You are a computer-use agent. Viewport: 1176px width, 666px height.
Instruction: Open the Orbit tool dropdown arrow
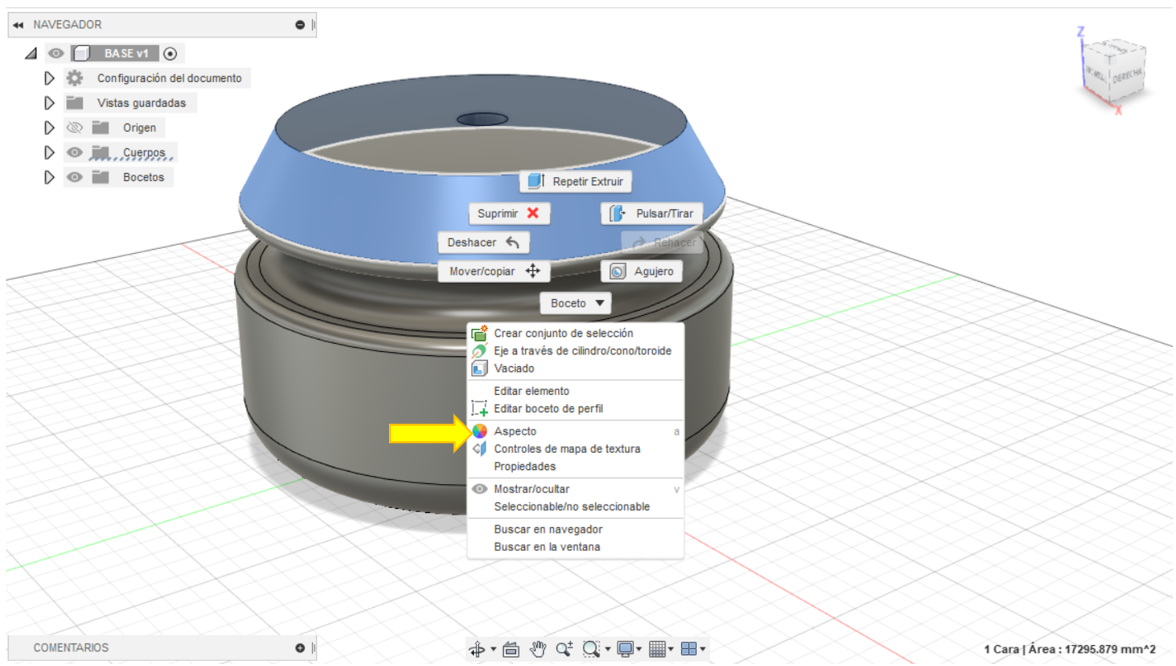pyautogui.click(x=494, y=650)
